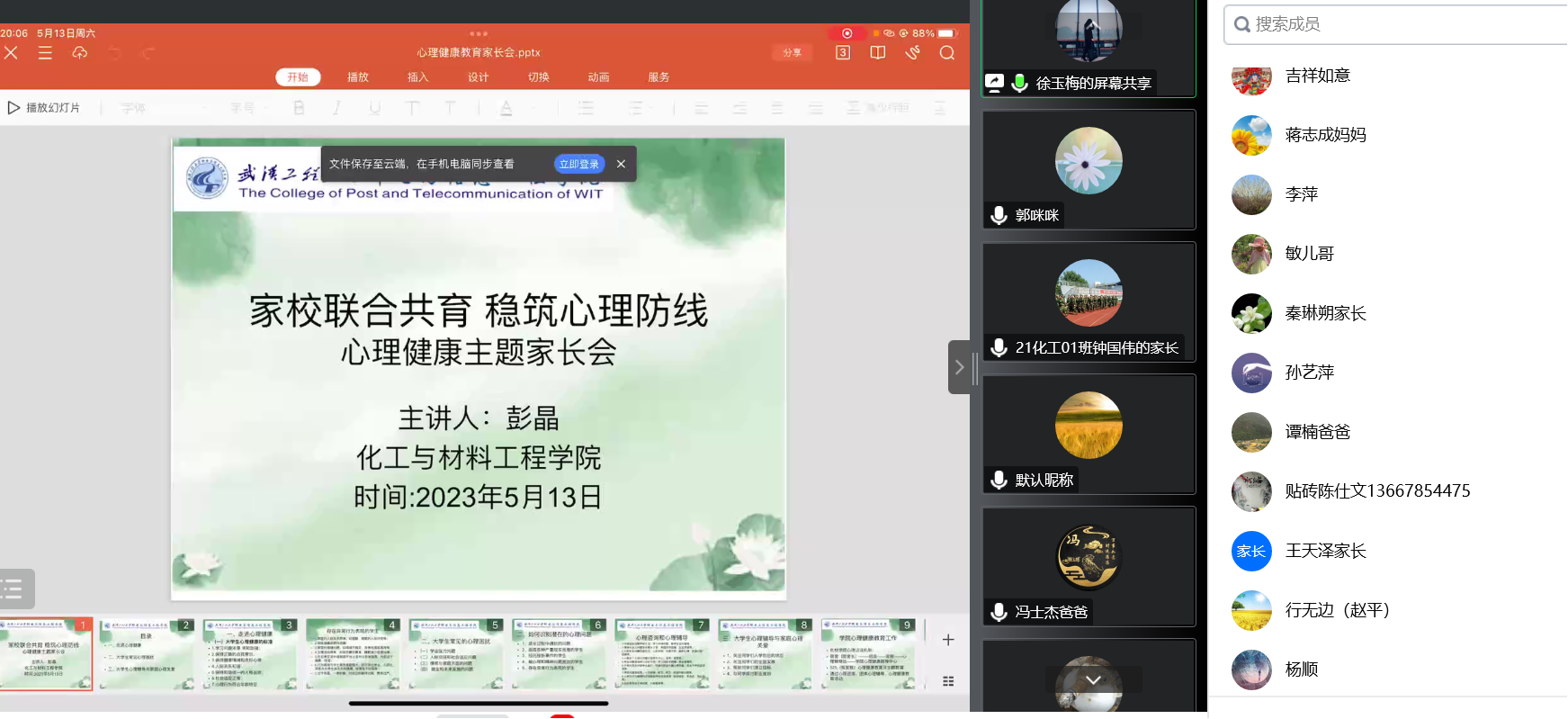Open the hamburger menu in WPS header
Viewport: 1568px width, 719px height.
pyautogui.click(x=45, y=53)
